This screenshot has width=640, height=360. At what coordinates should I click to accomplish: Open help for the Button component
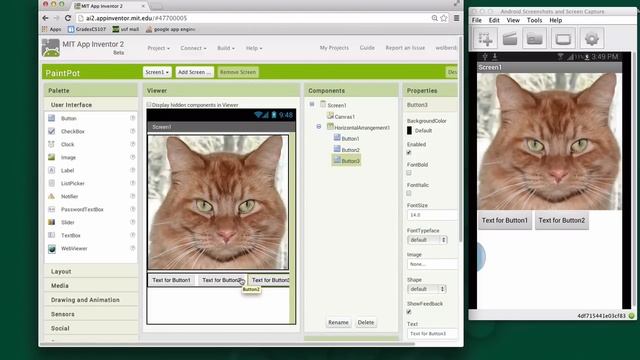(133, 118)
